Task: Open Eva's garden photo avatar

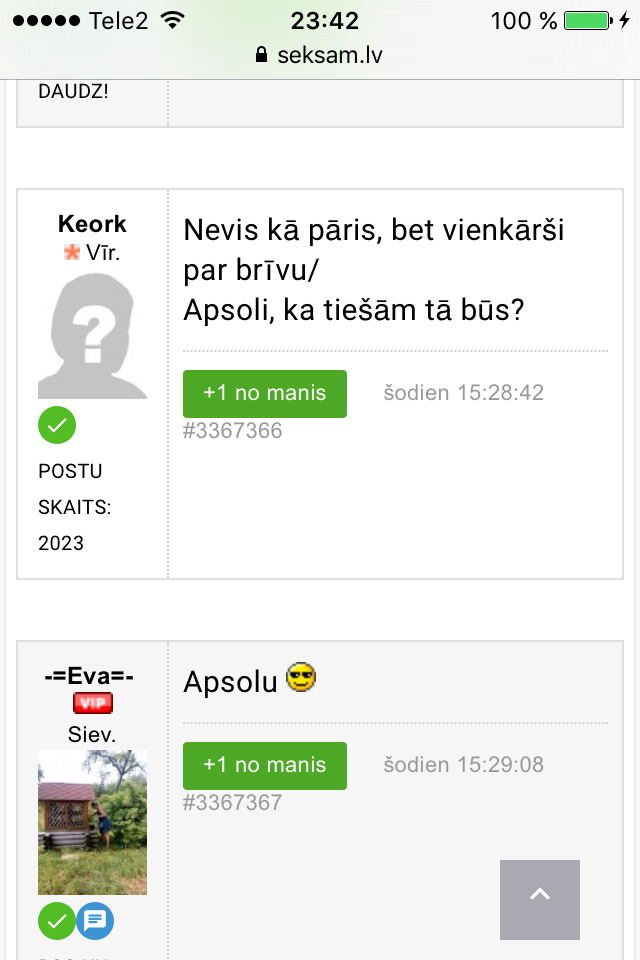Action: pyautogui.click(x=92, y=822)
